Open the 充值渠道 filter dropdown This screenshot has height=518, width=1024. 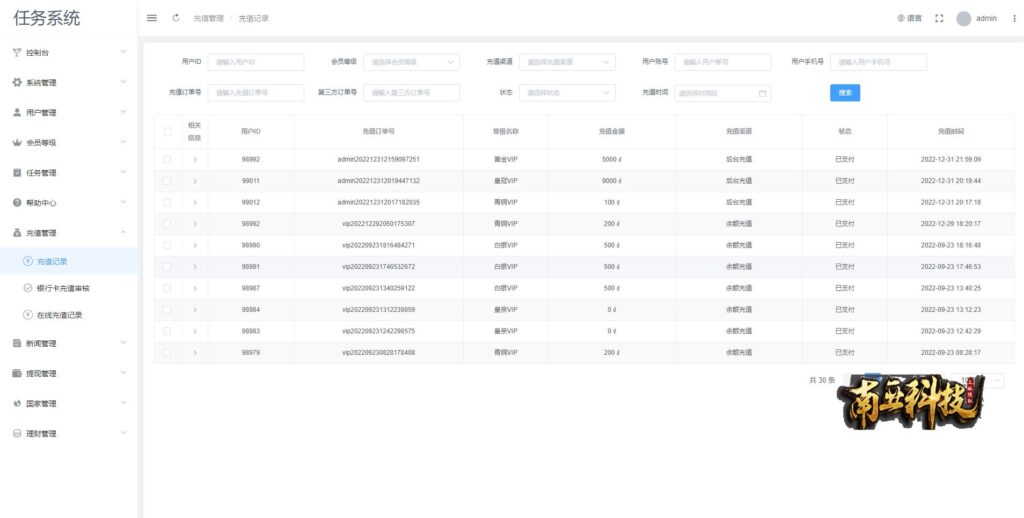567,62
